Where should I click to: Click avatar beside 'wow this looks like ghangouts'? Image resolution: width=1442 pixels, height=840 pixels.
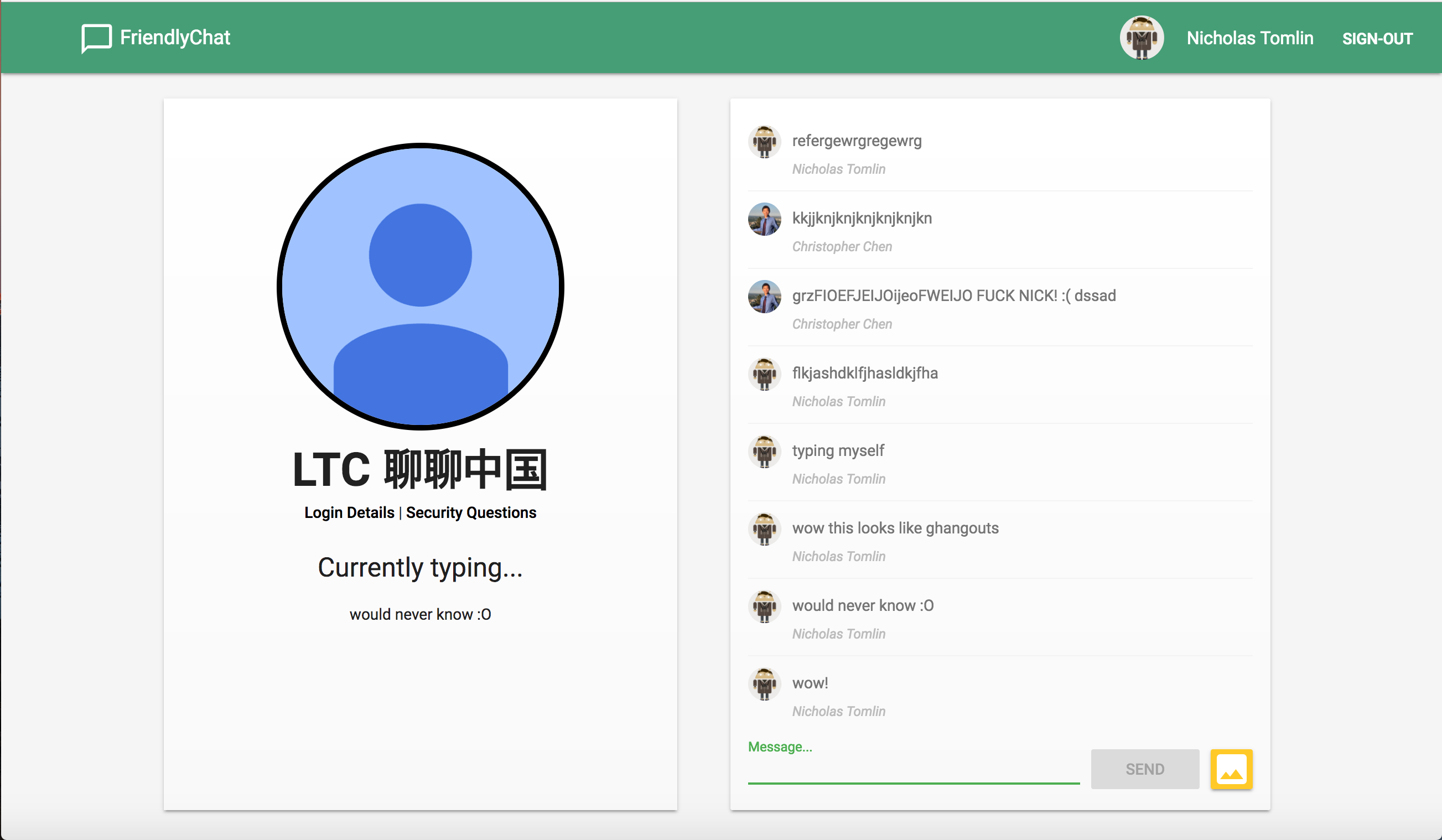coord(764,530)
